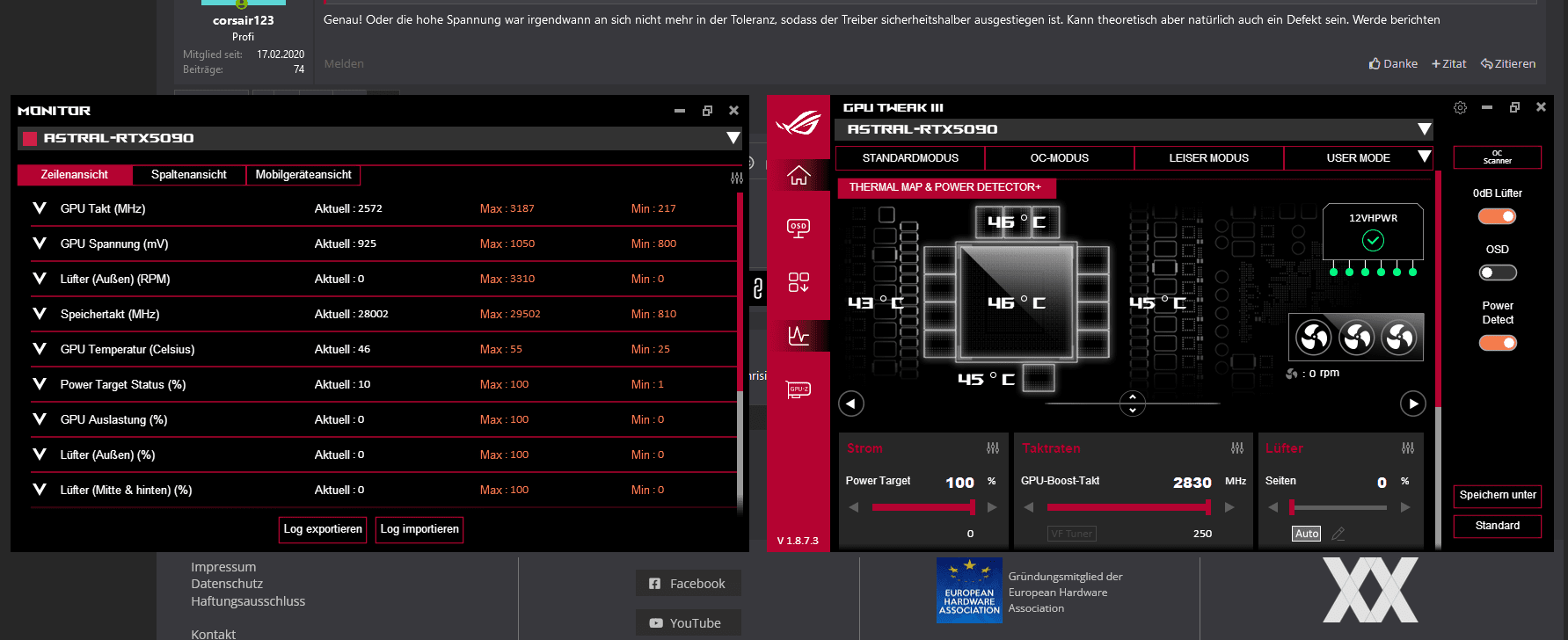The width and height of the screenshot is (1568, 640).
Task: Launch GPU-Z from the sidebar
Action: pos(799,389)
